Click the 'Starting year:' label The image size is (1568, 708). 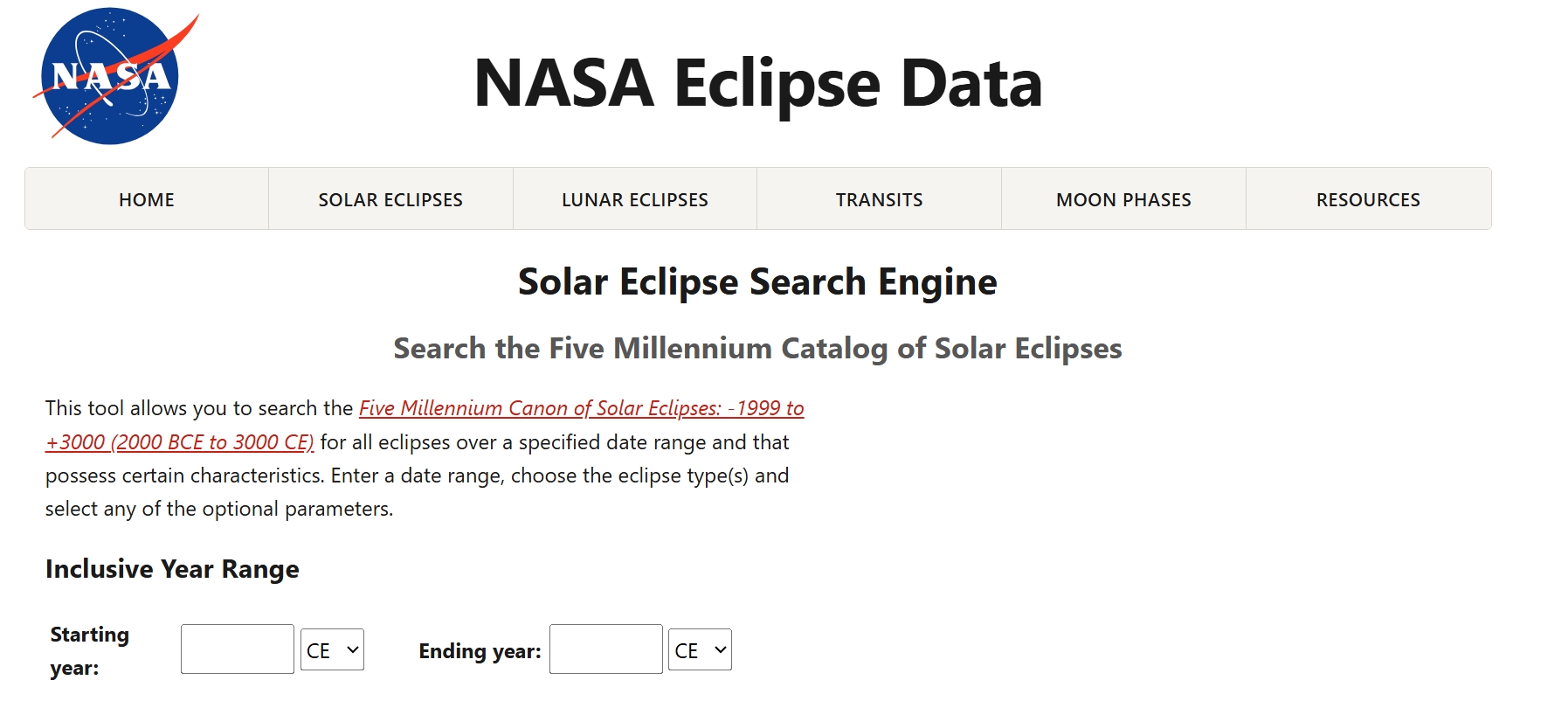coord(90,651)
